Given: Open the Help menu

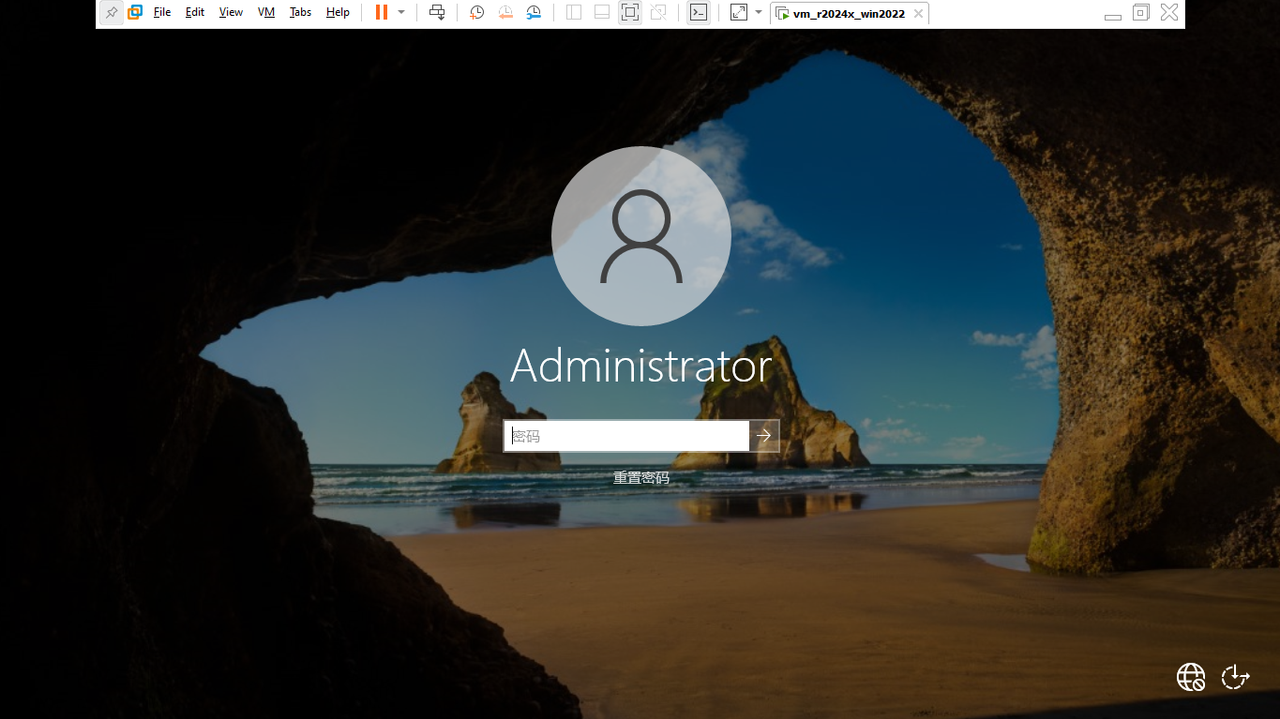Looking at the screenshot, I should [338, 13].
